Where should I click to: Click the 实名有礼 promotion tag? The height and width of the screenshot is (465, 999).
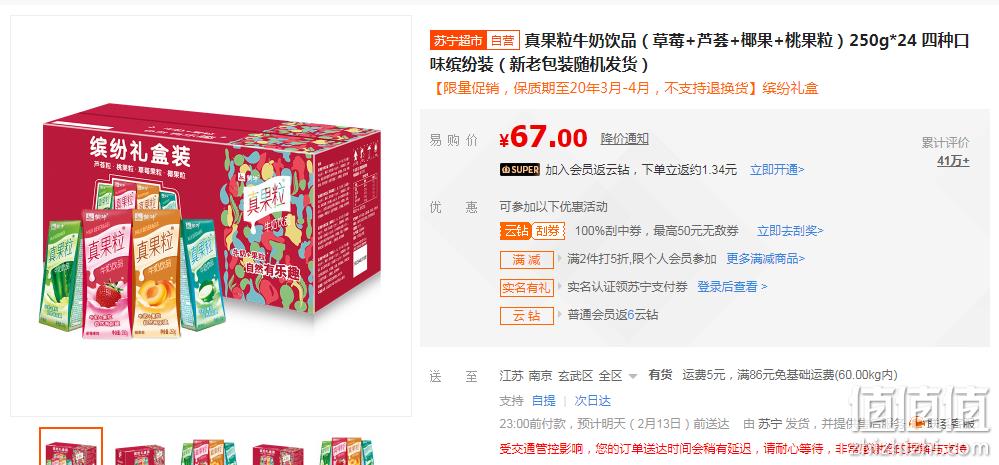pyautogui.click(x=526, y=287)
